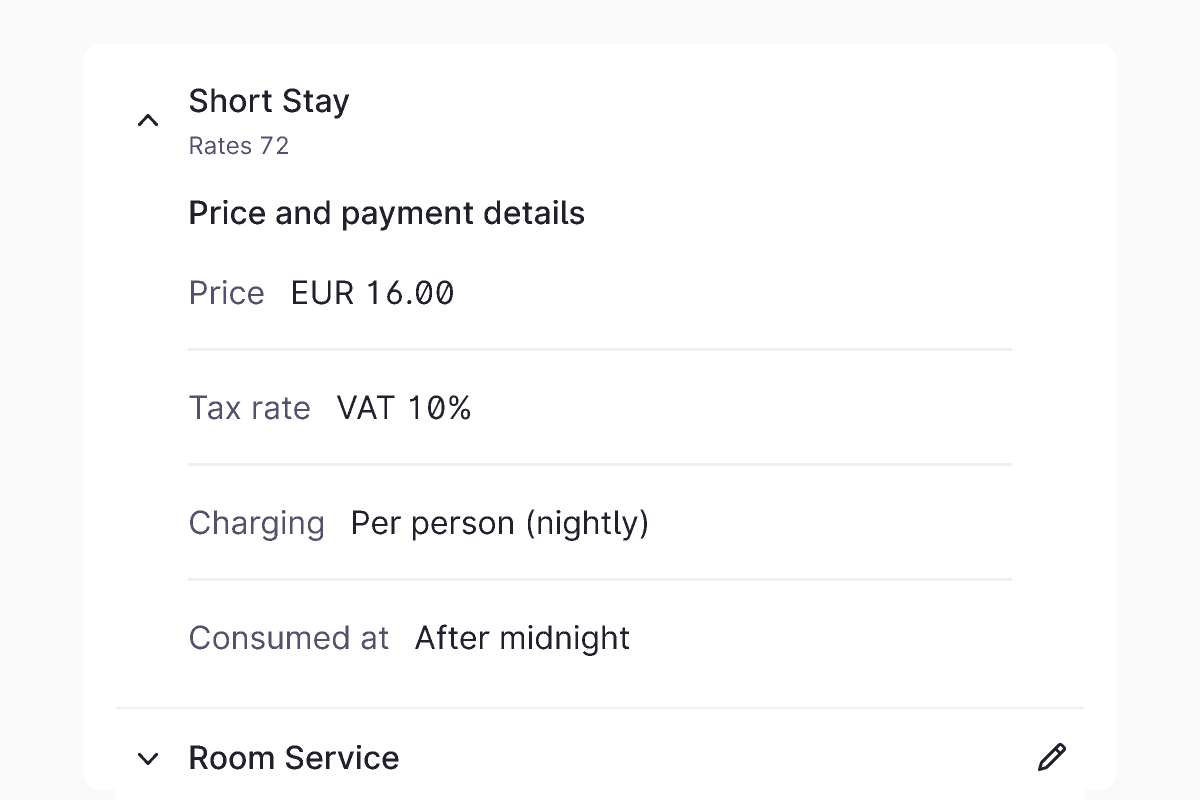The width and height of the screenshot is (1200, 800).
Task: Open the Room Service row title
Action: (x=294, y=758)
